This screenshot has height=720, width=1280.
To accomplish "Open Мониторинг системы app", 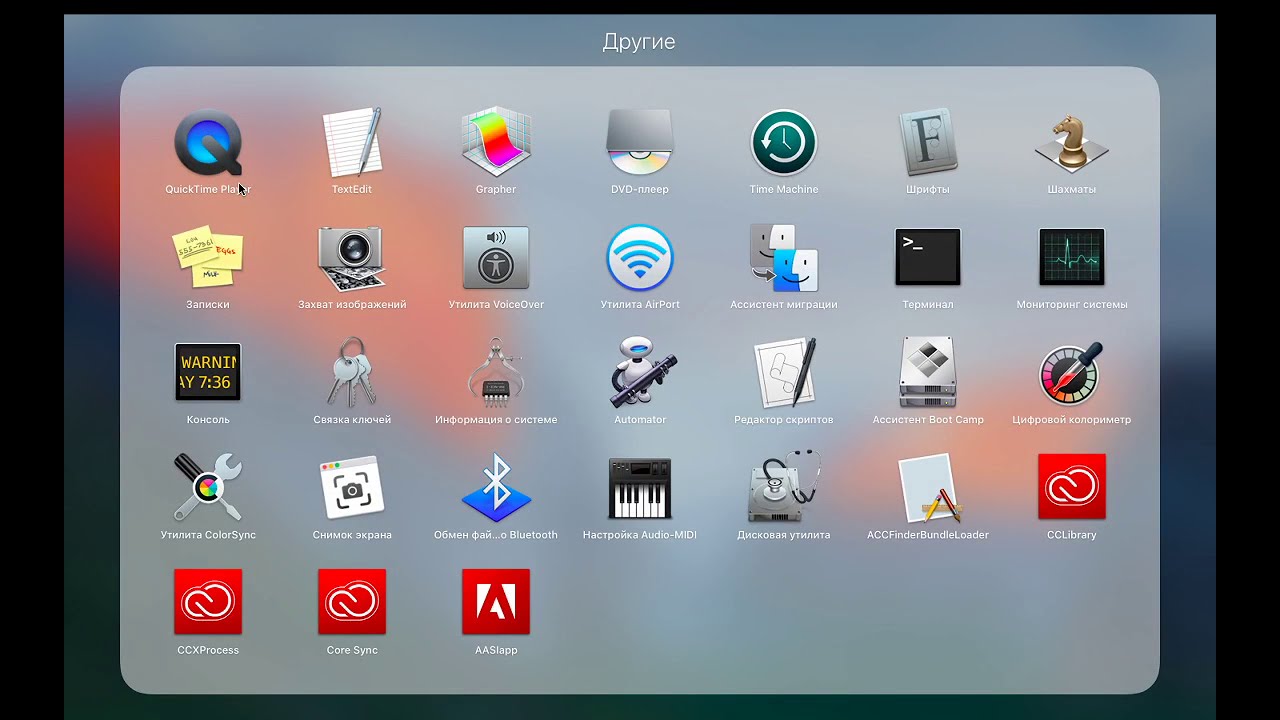I will (1072, 258).
